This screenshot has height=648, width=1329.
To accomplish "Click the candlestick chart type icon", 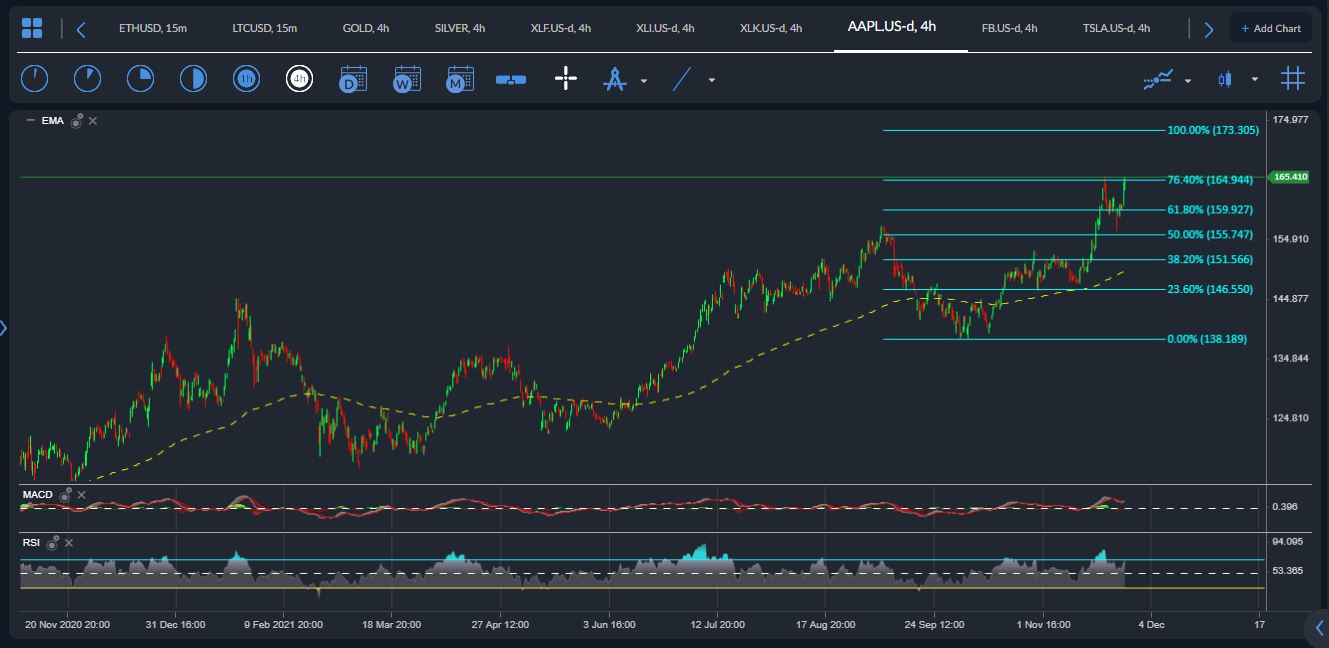I will pyautogui.click(x=1225, y=79).
